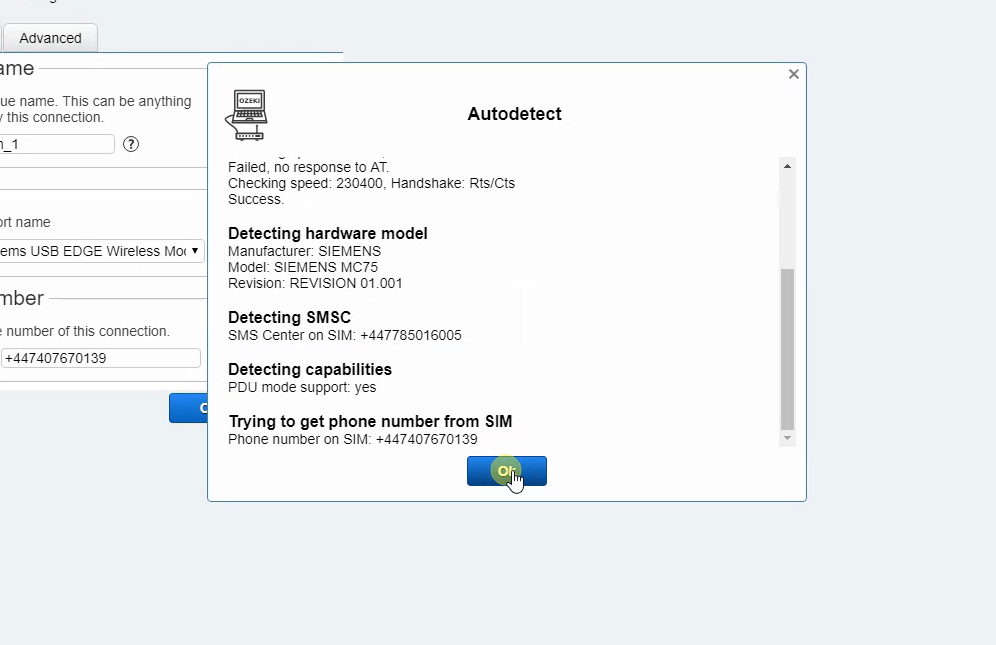
Task: Click the port name dropdown arrow
Action: [194, 251]
